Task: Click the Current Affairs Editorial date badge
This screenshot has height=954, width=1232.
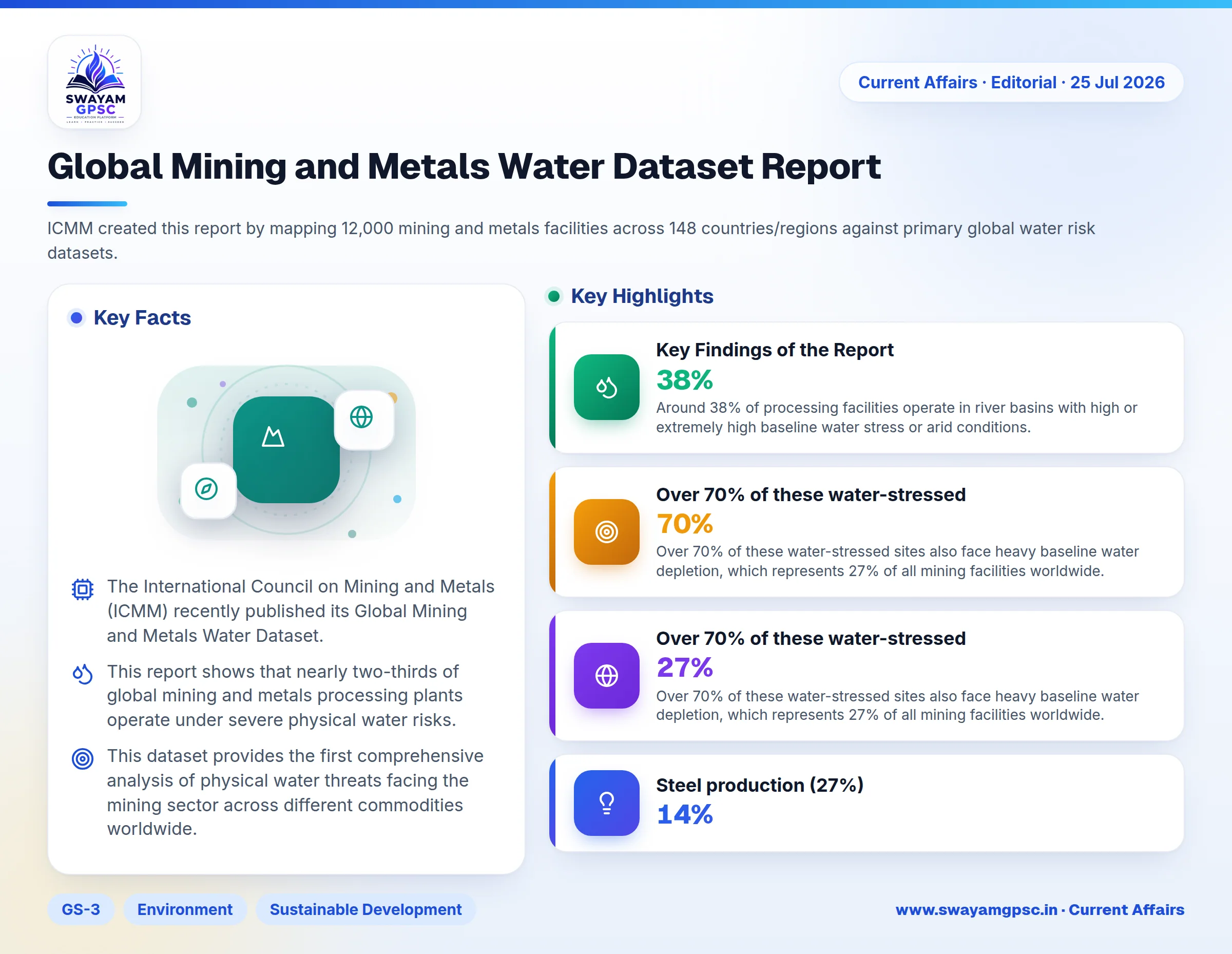Action: point(1011,82)
